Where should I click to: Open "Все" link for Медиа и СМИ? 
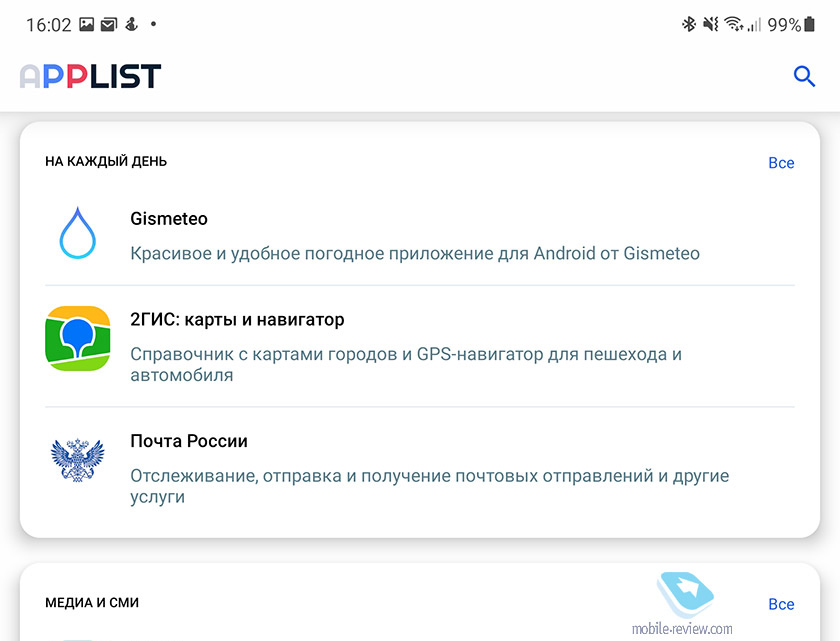tap(781, 604)
